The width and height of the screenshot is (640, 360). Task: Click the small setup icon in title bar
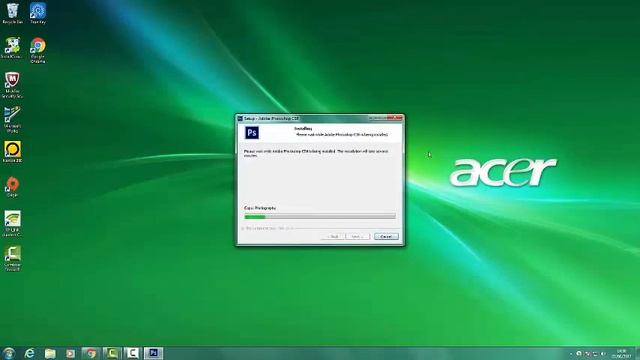pyautogui.click(x=240, y=118)
